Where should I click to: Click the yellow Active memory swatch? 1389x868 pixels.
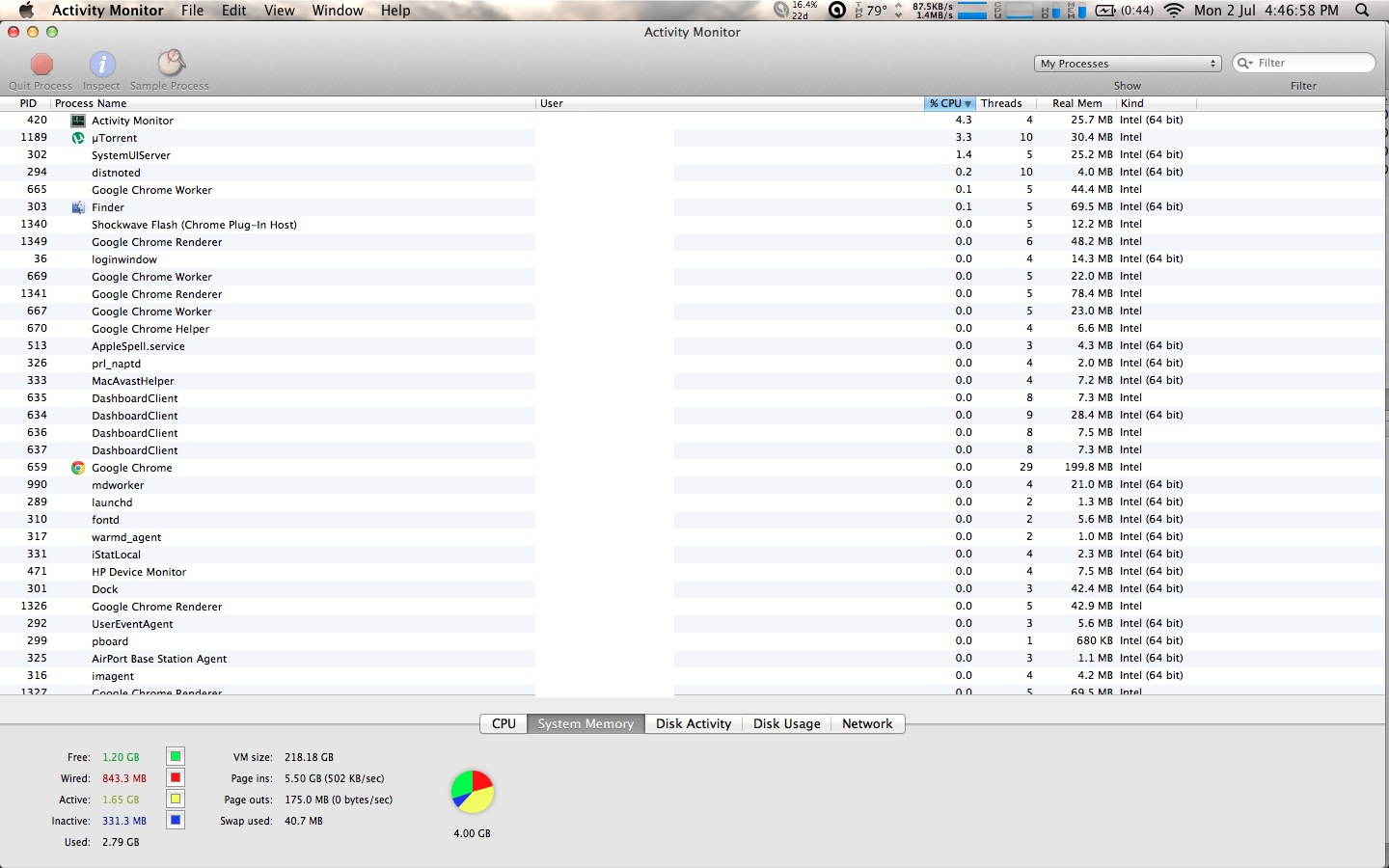pos(176,800)
